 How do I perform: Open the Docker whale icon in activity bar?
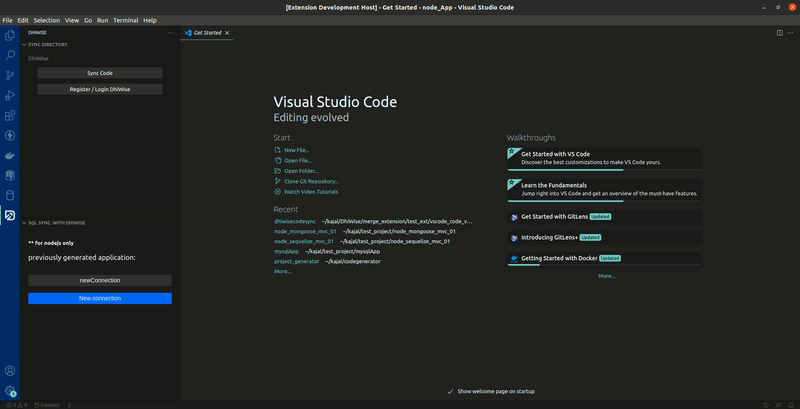pyautogui.click(x=10, y=156)
